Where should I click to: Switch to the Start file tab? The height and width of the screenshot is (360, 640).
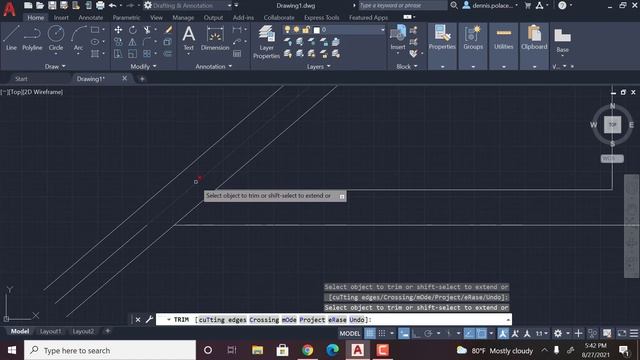point(21,79)
